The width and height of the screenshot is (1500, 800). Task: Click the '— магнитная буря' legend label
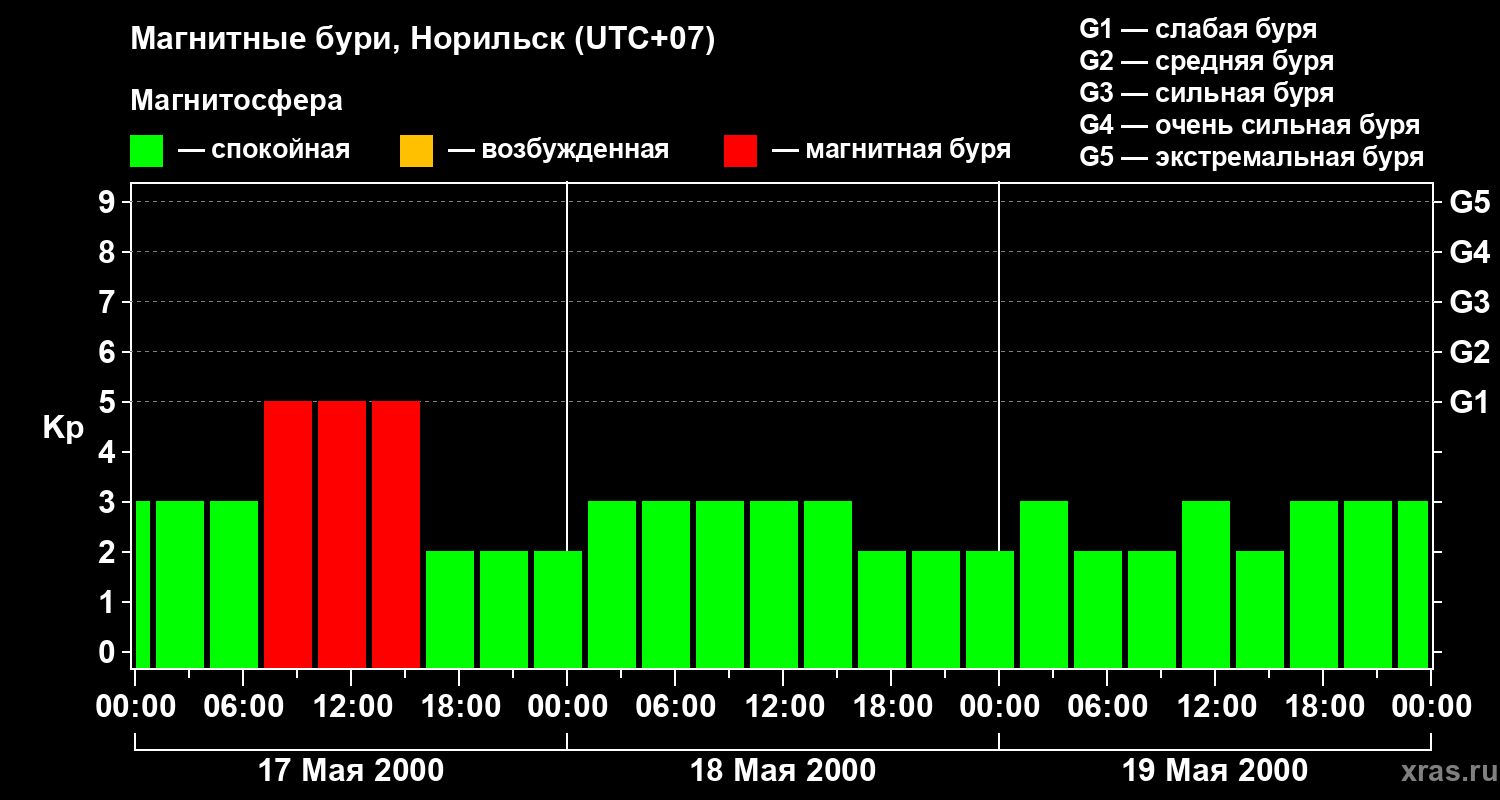point(891,150)
